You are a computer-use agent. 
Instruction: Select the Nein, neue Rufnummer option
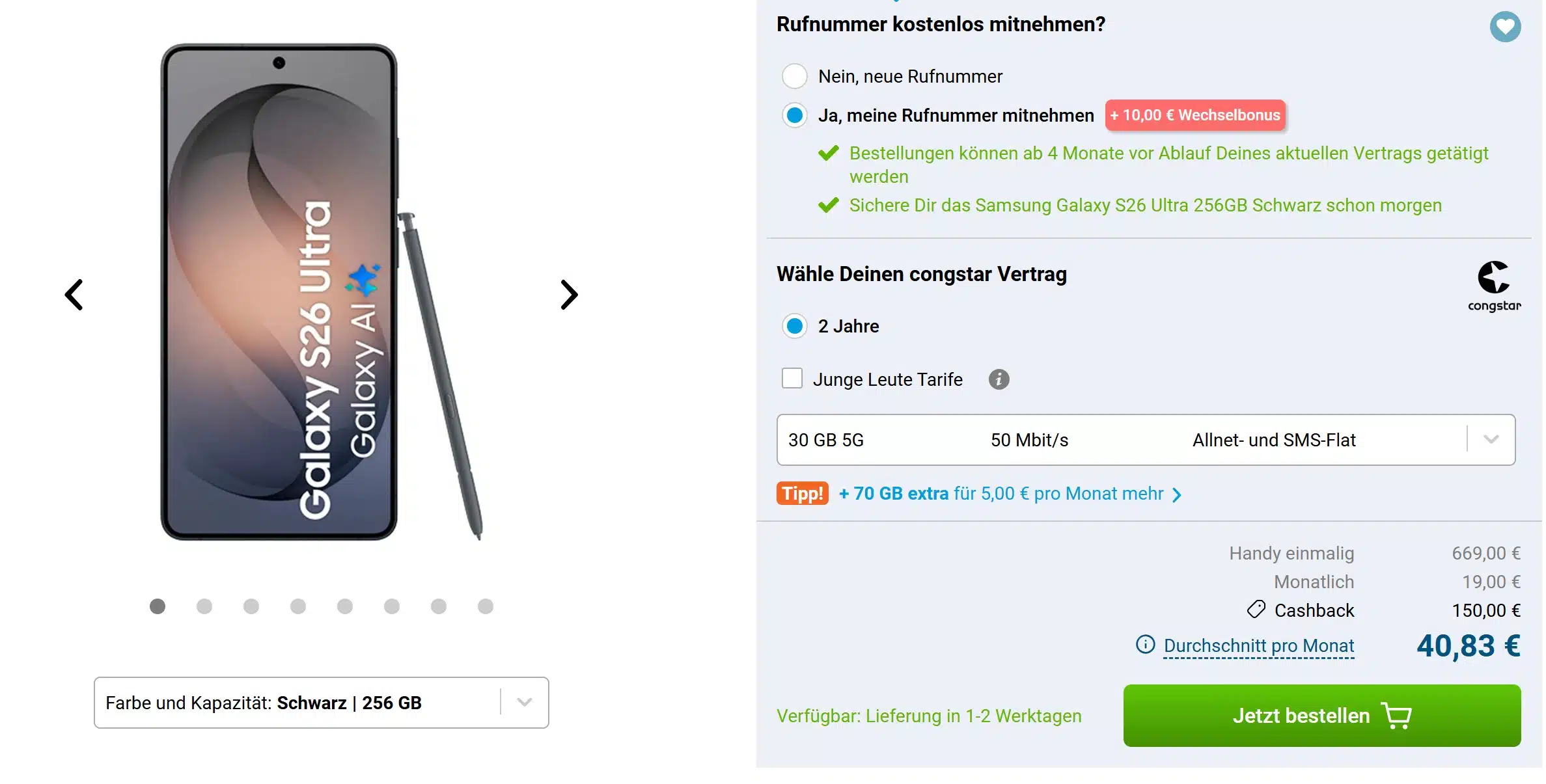[x=794, y=76]
